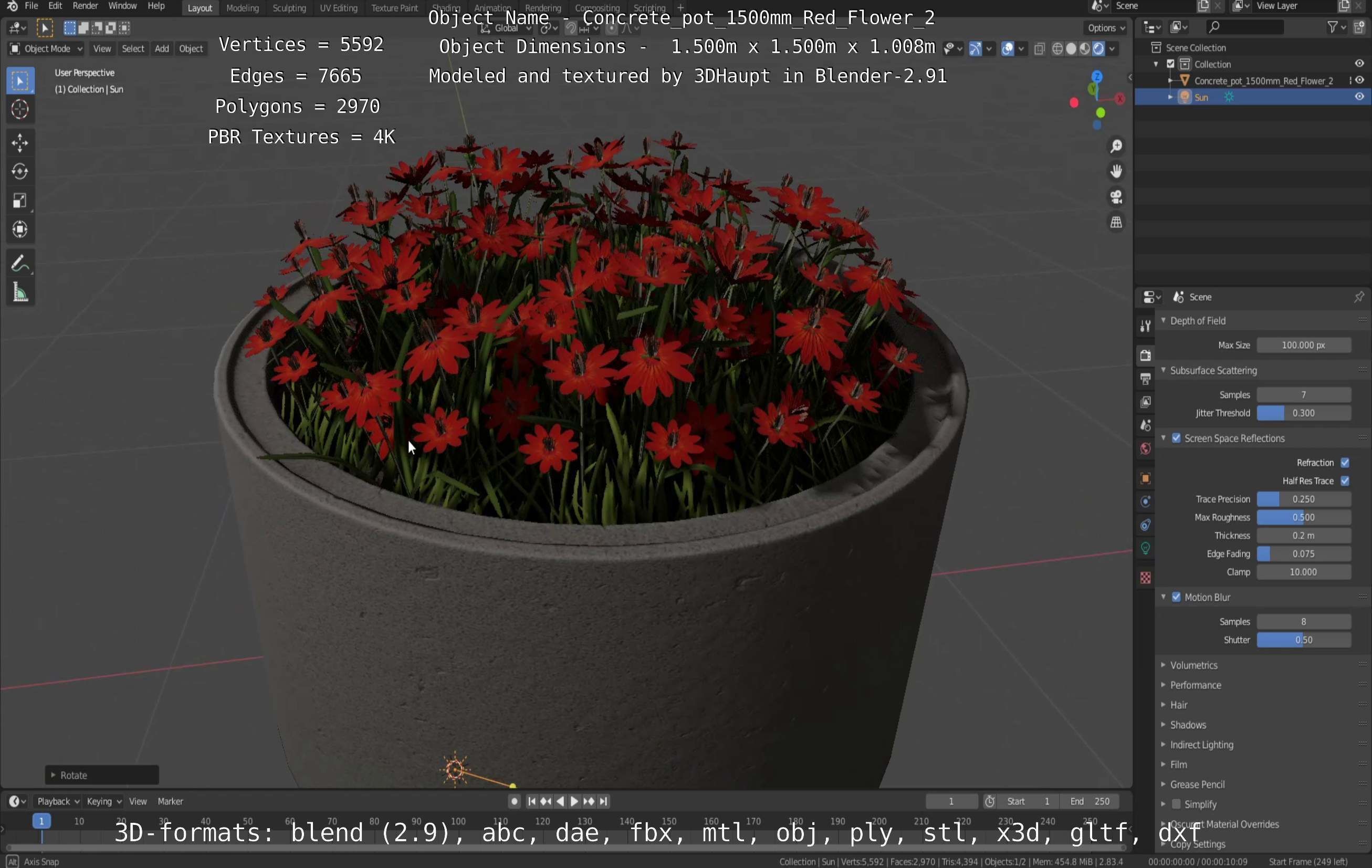Open the viewport Add menu

click(x=162, y=49)
